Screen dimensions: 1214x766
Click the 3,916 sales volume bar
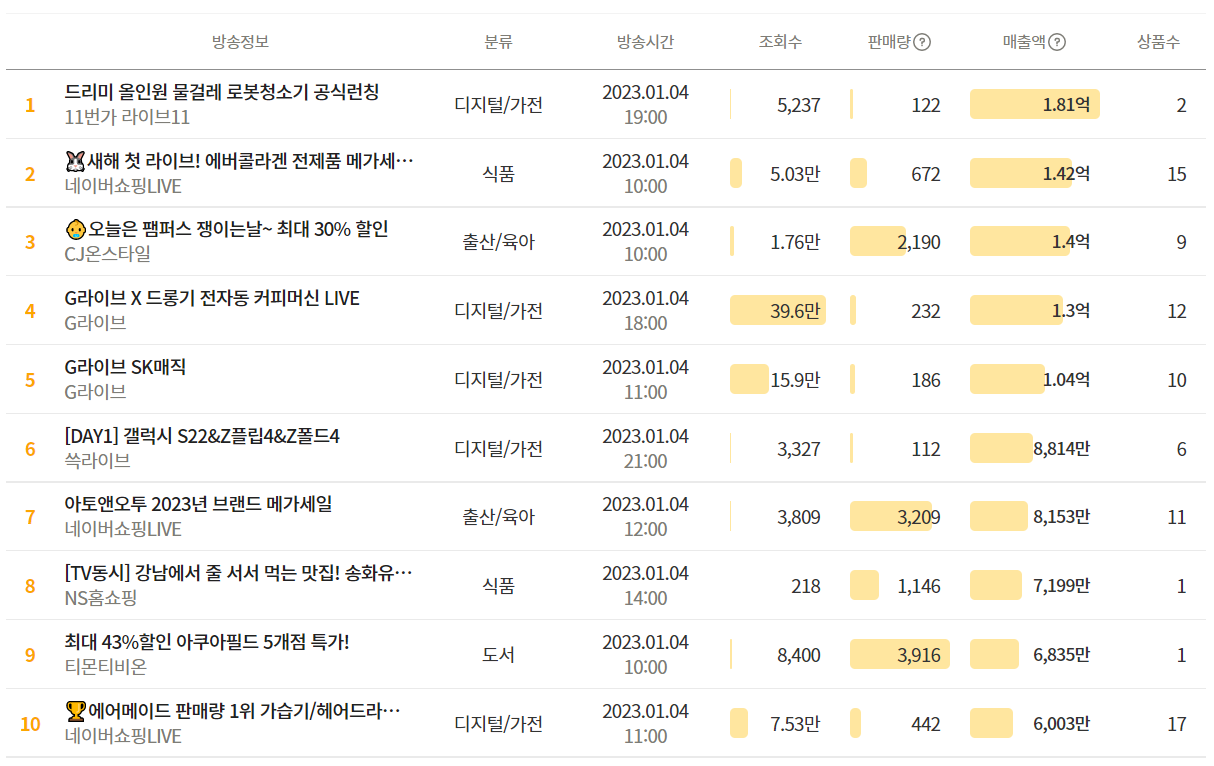pyautogui.click(x=900, y=655)
